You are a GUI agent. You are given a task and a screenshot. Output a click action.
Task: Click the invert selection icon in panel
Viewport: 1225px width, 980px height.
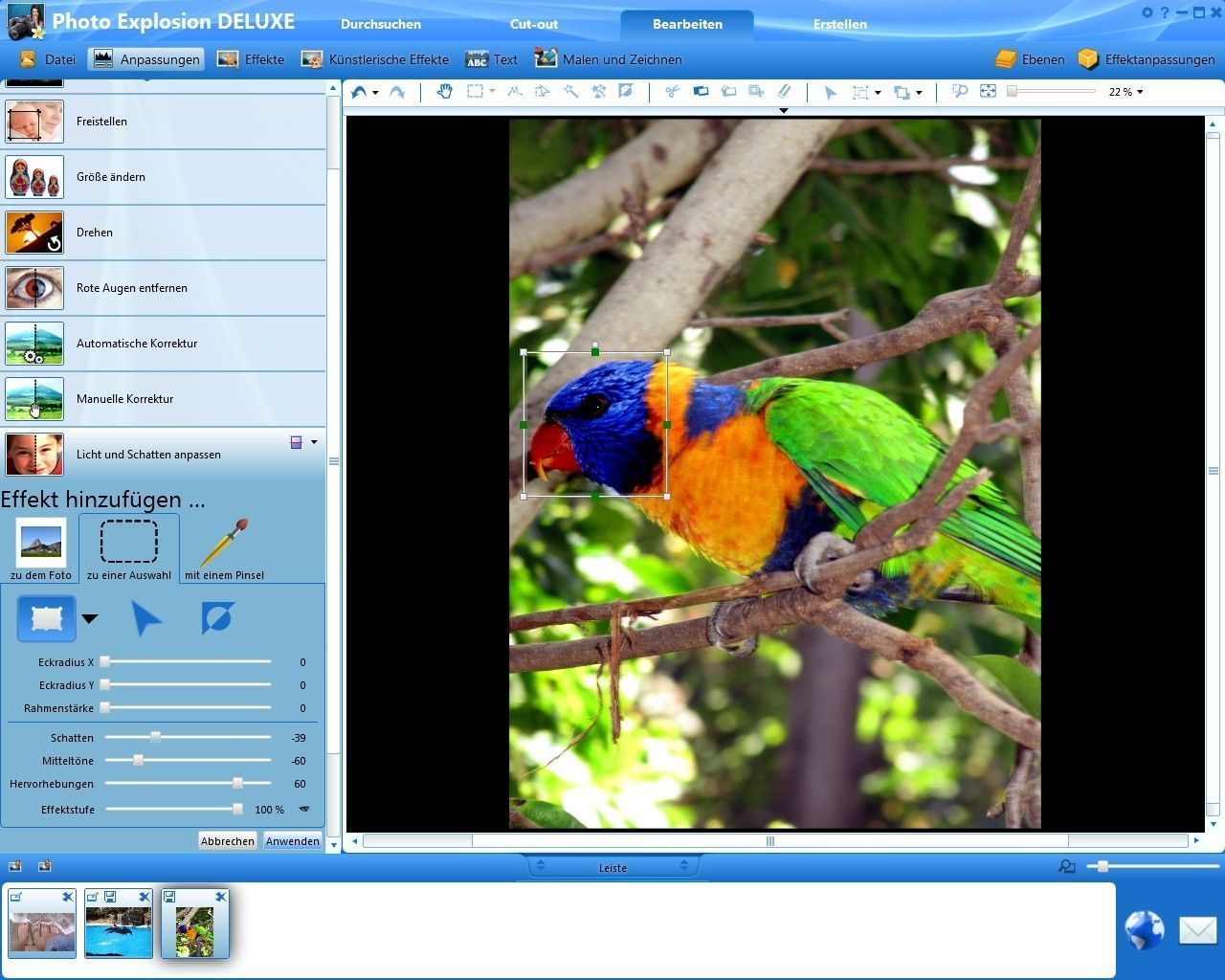click(x=217, y=618)
